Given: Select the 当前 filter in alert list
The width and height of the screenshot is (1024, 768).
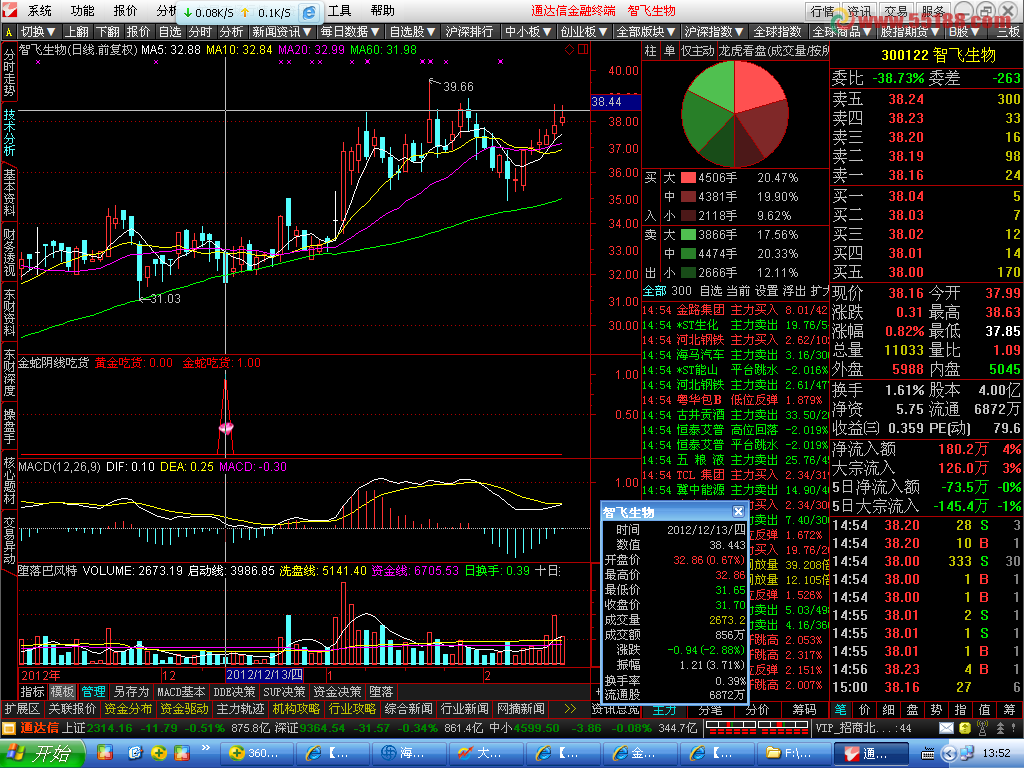Looking at the screenshot, I should [739, 291].
